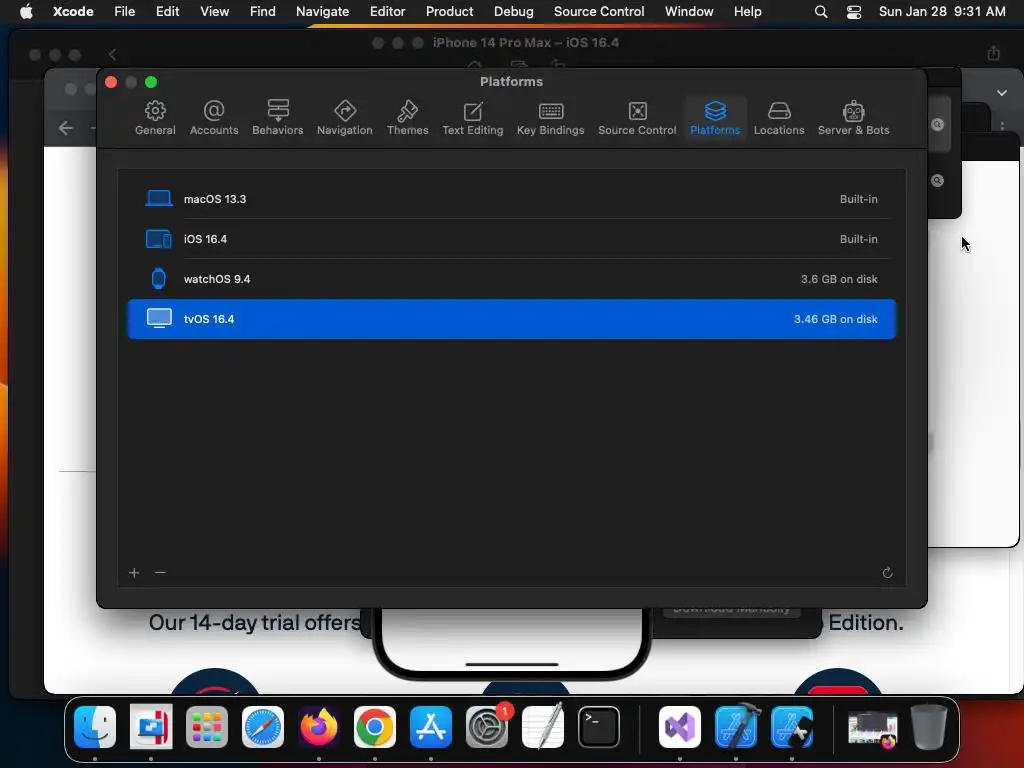This screenshot has width=1024, height=768.
Task: Click the minus button to remove platform
Action: [160, 573]
